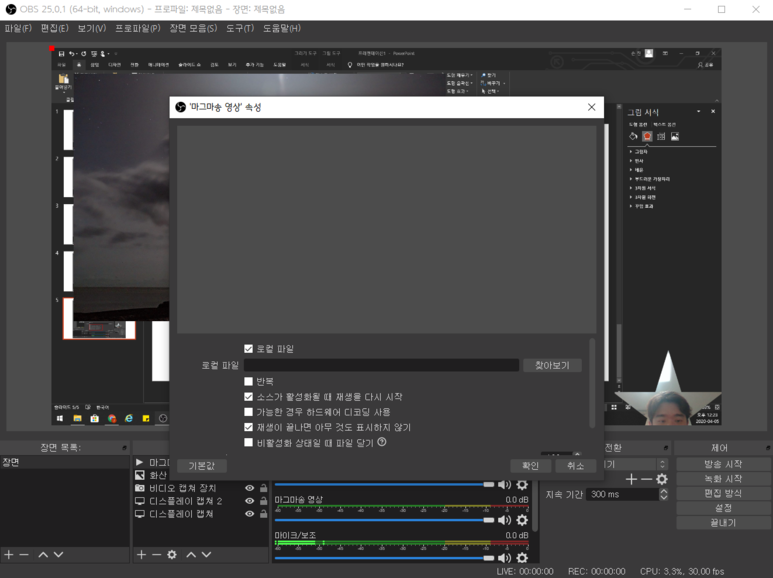Undock the 전환 panel
This screenshot has height=578, width=773.
pos(666,448)
